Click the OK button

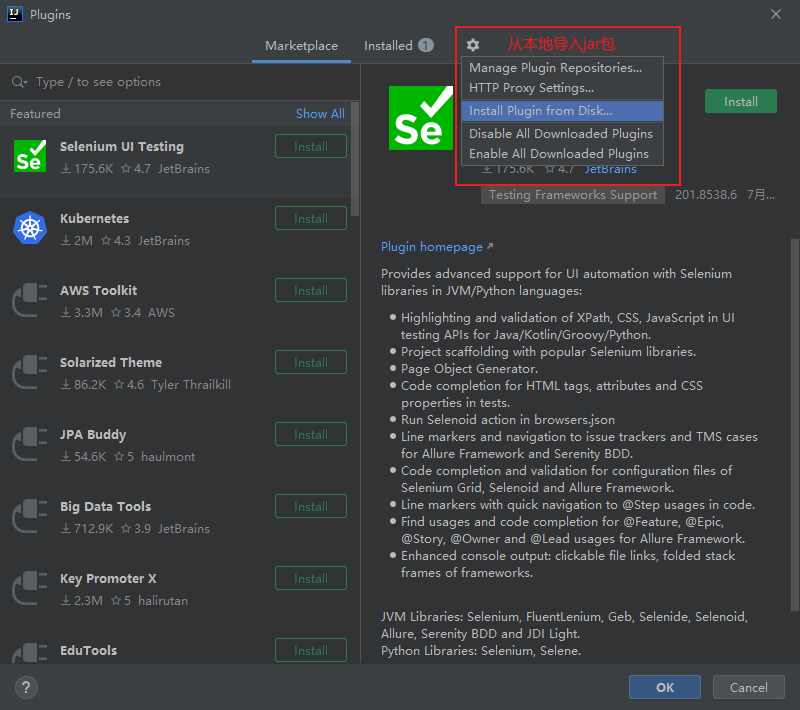[x=665, y=687]
